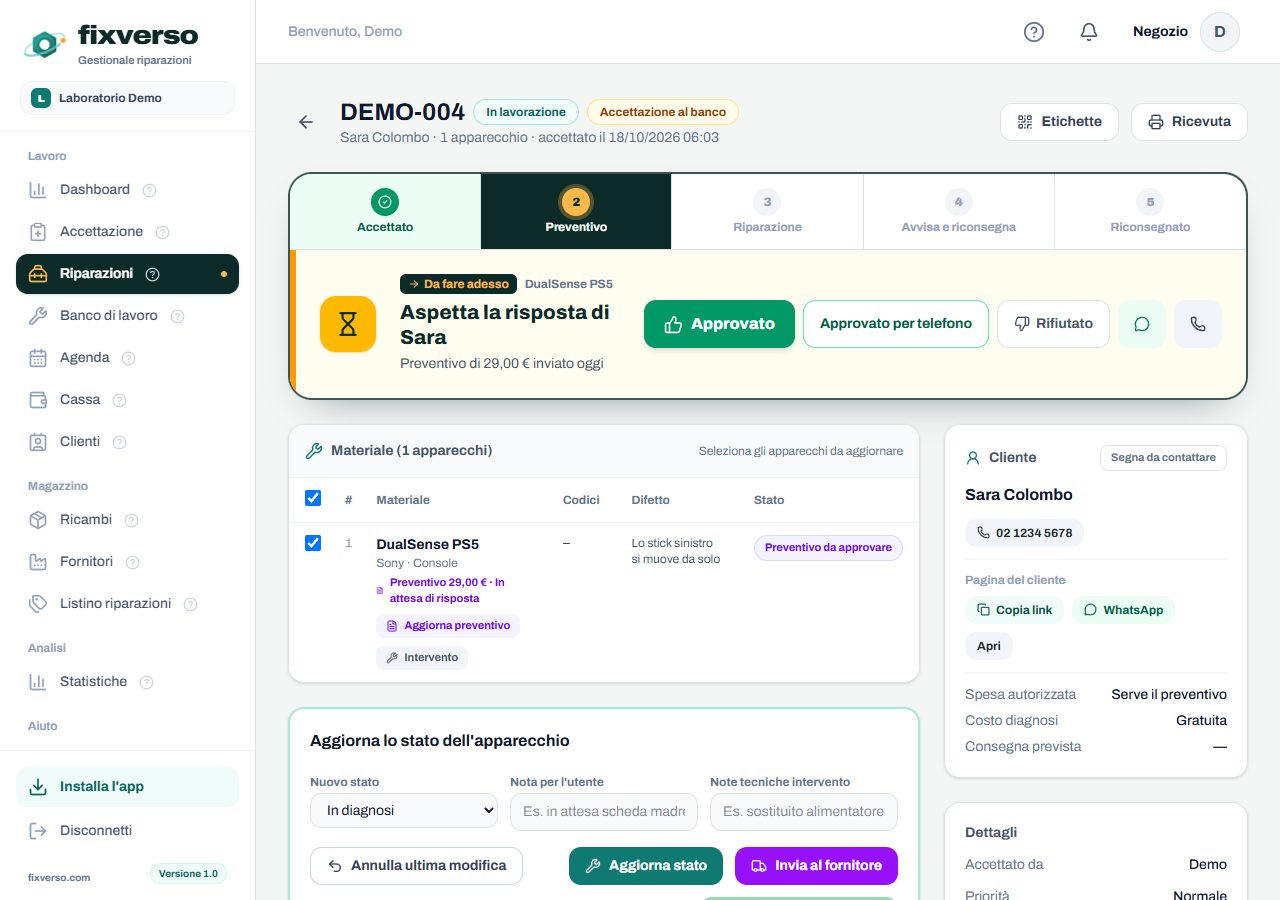Open the notifications bell
Image resolution: width=1280 pixels, height=900 pixels.
click(1089, 32)
